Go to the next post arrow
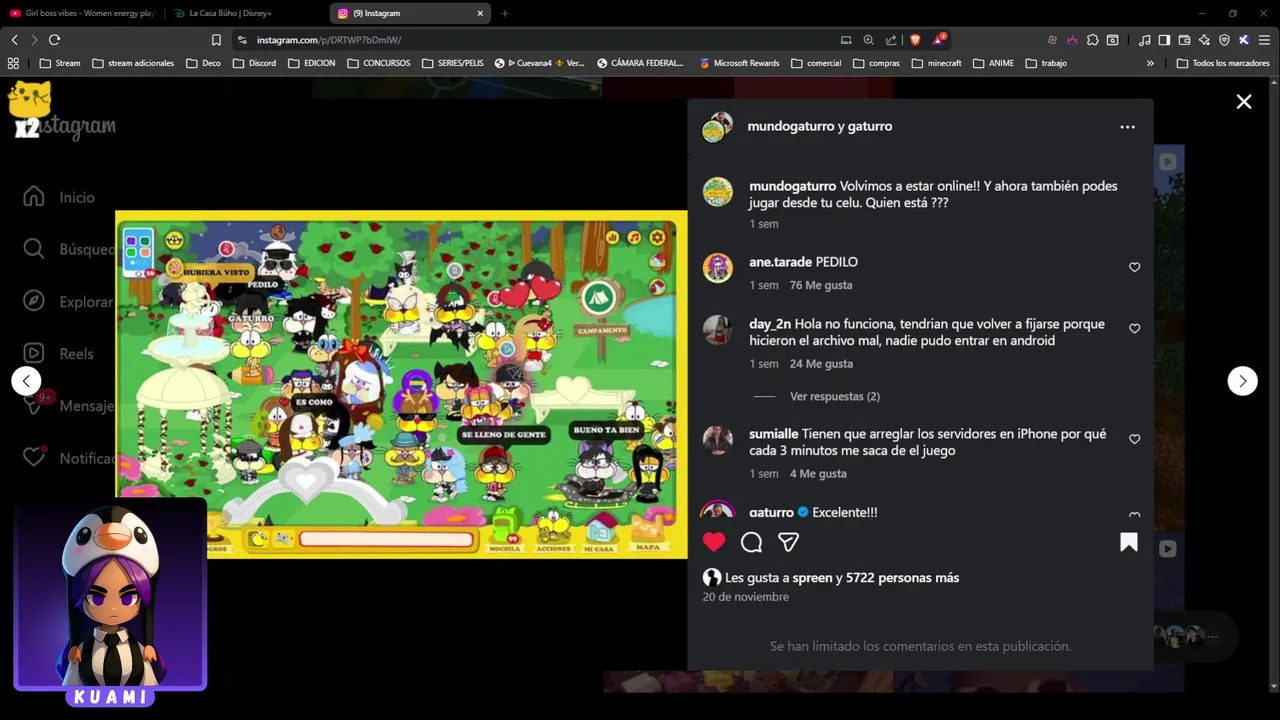 pos(1242,381)
